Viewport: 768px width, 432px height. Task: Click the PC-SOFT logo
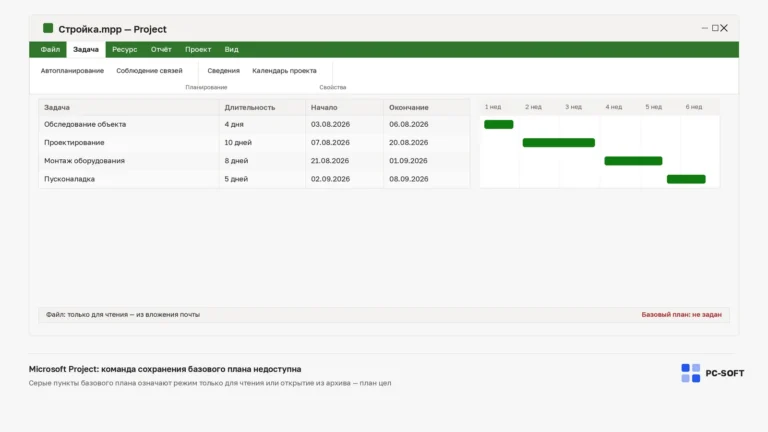click(x=712, y=373)
